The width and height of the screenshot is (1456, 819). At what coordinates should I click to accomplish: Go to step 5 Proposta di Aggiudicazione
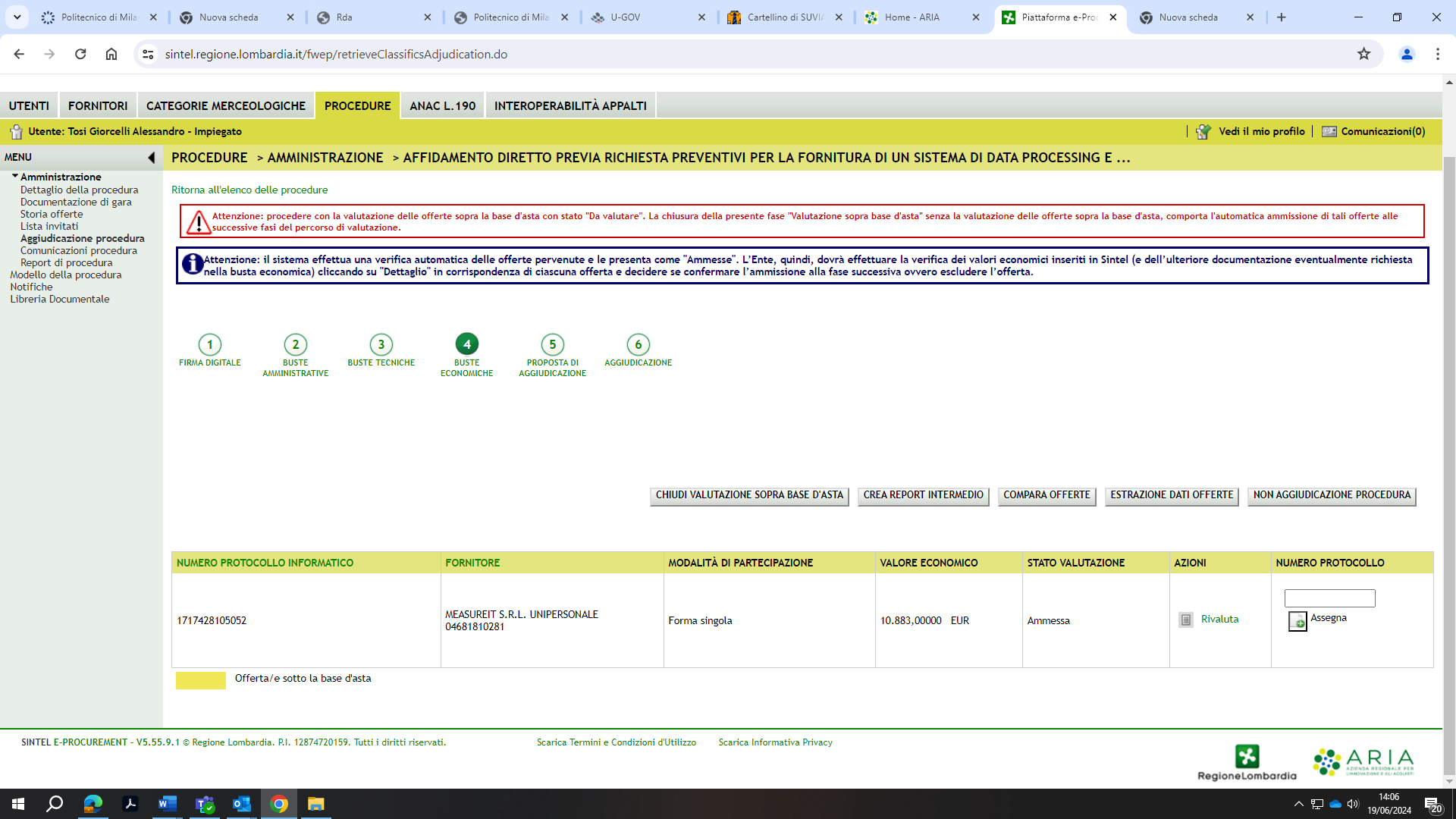coord(552,344)
